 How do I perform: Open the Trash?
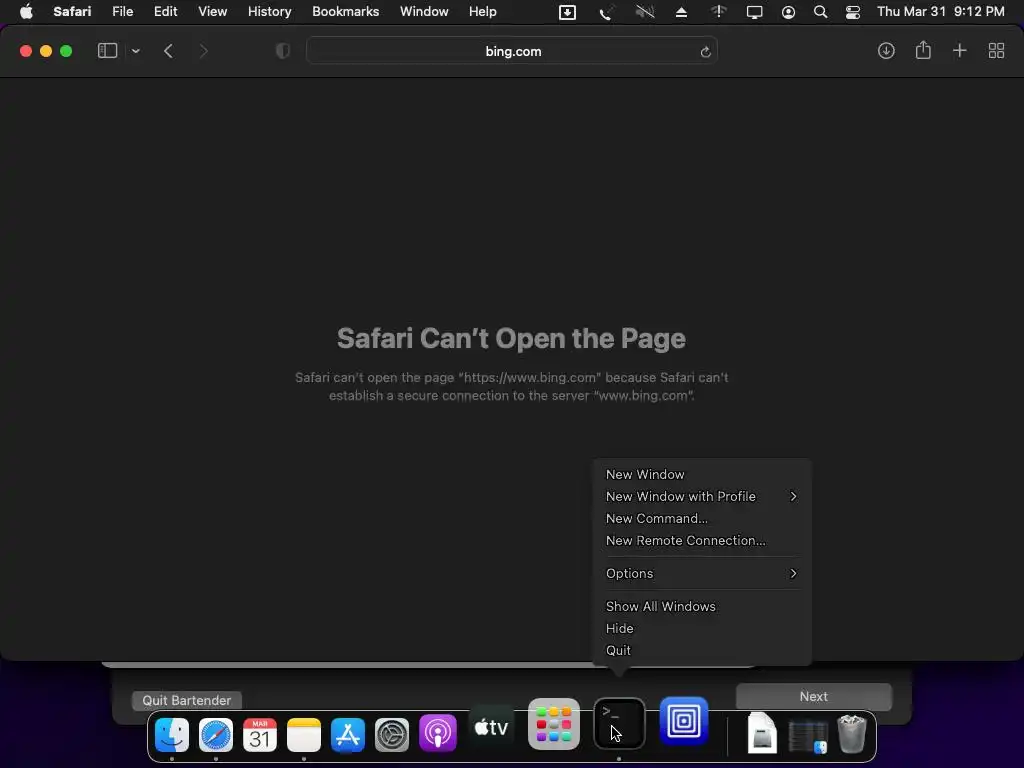click(x=852, y=734)
